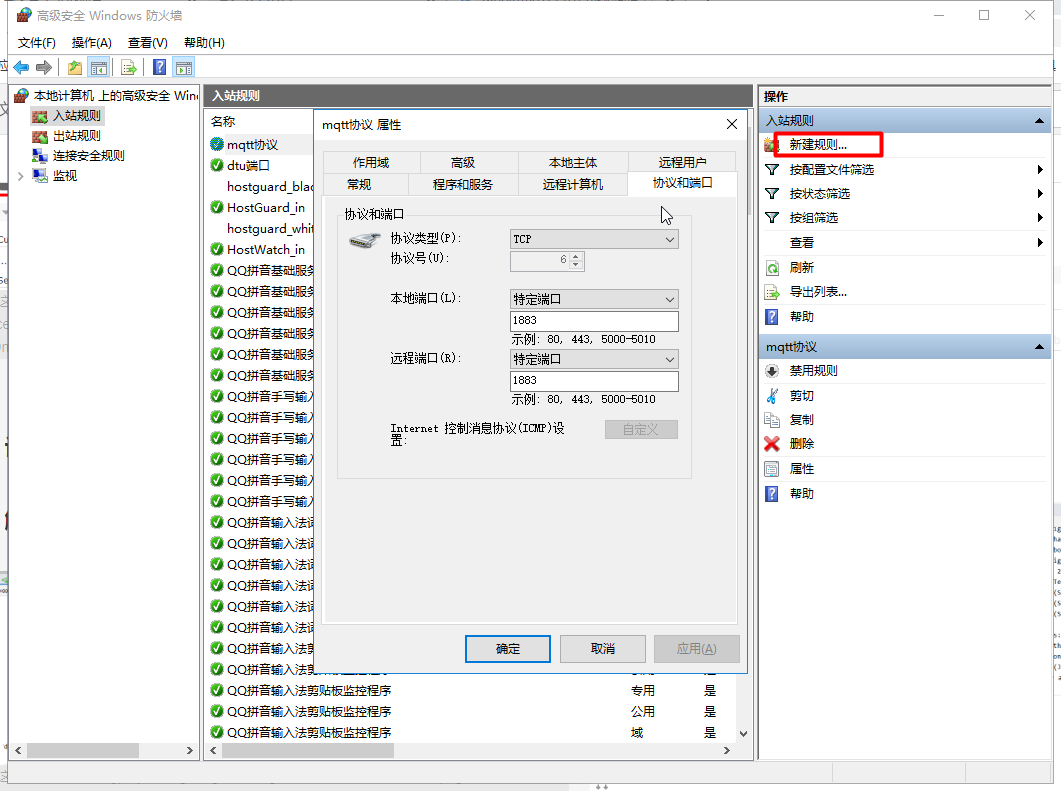Switch to the 作用域 tab

point(371,162)
